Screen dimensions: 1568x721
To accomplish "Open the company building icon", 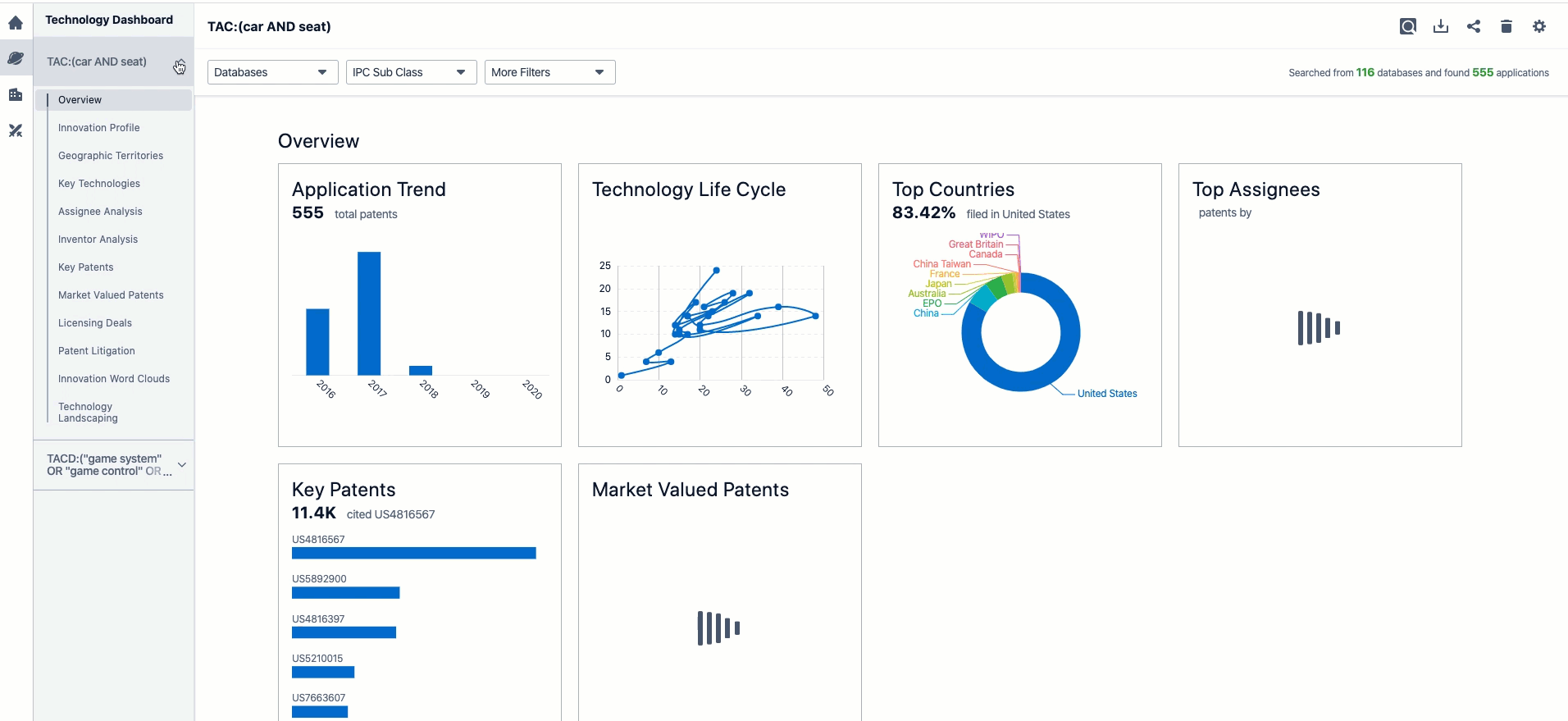I will 16,94.
